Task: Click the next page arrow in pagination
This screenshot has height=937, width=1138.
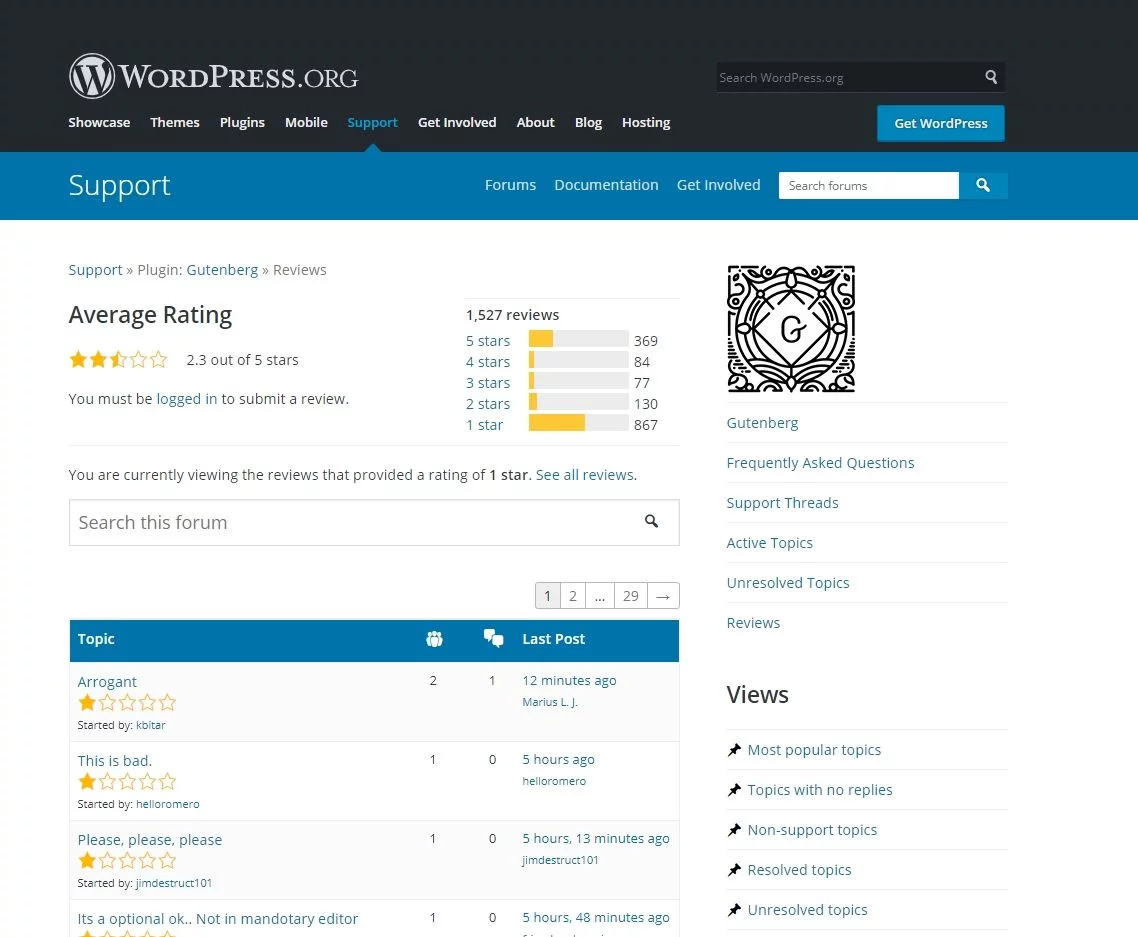Action: click(x=663, y=596)
